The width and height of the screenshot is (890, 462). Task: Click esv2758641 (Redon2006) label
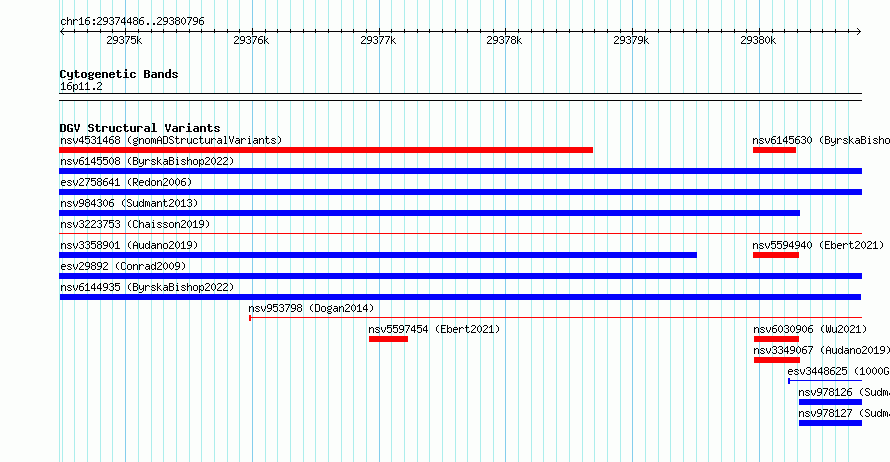[126, 182]
